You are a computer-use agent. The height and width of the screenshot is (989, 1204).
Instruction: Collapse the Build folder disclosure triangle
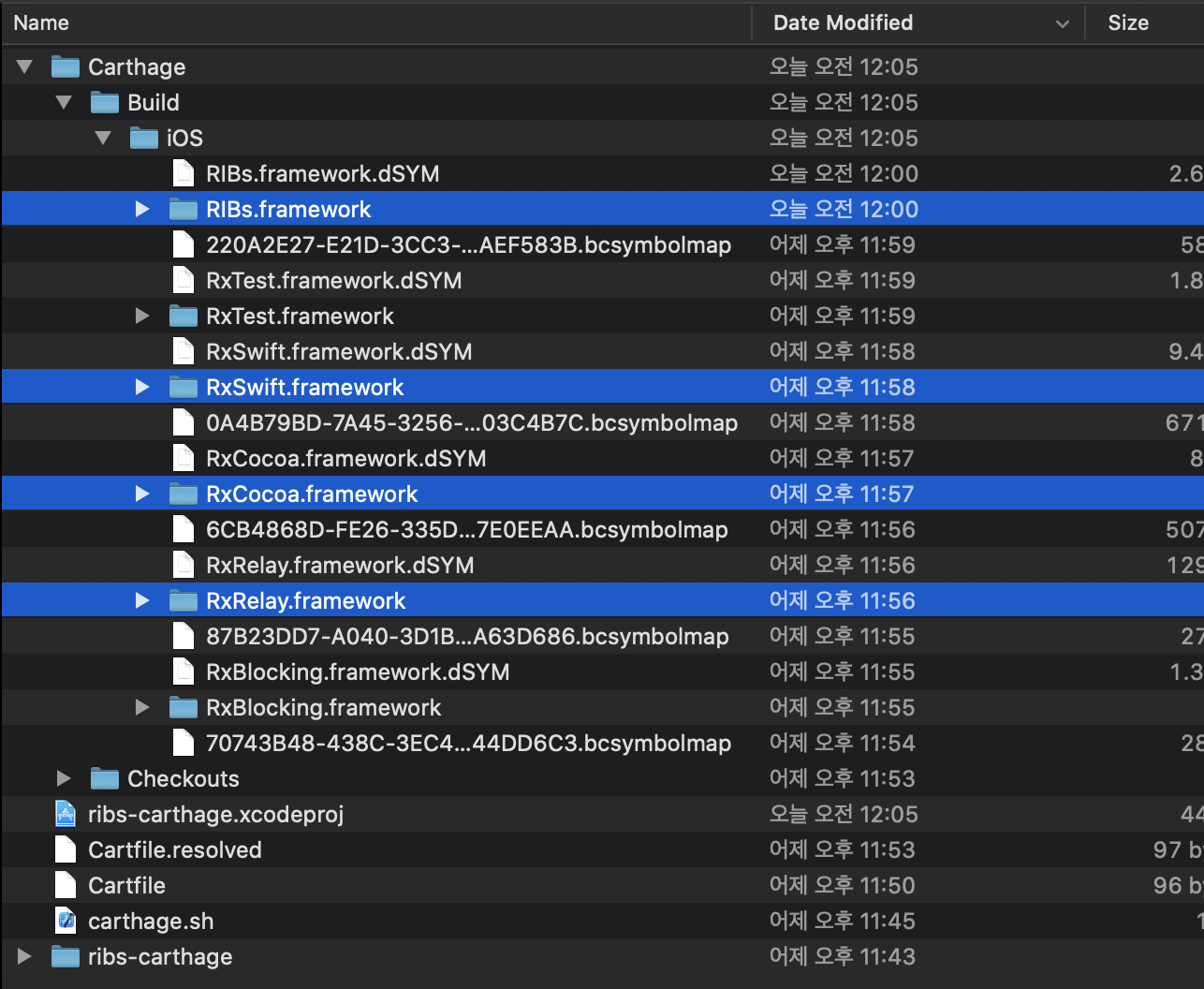coord(64,102)
